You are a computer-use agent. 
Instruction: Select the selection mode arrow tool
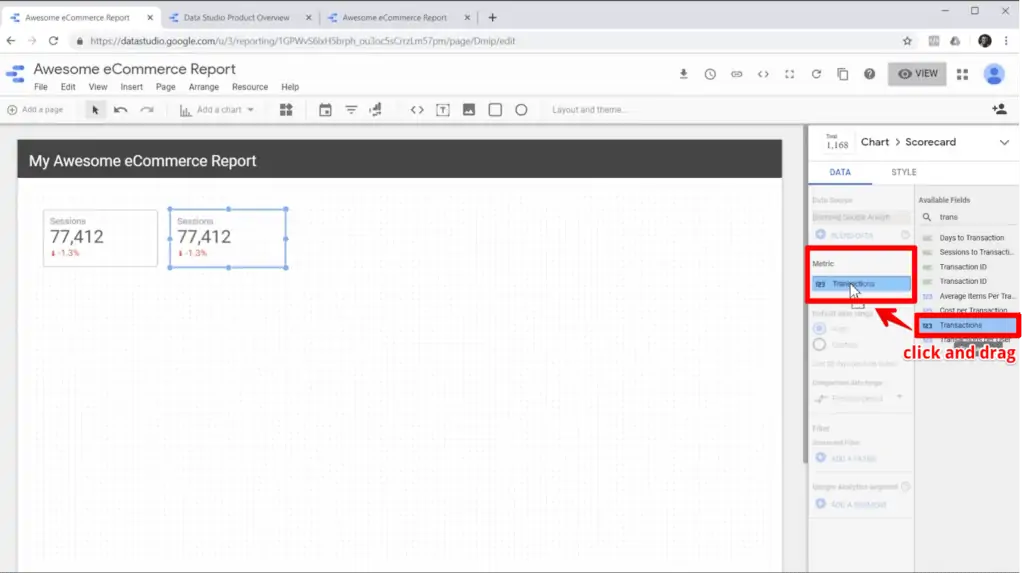click(x=95, y=110)
